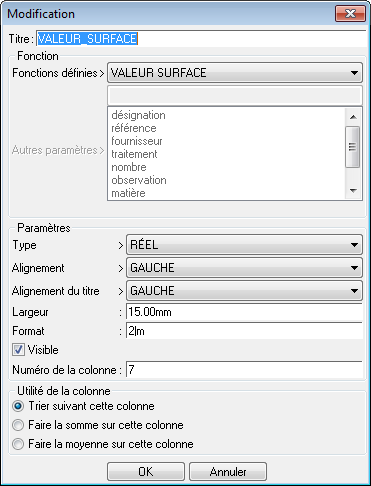Image resolution: width=371 pixels, height=486 pixels.
Task: Click the parameter list scroll up arrow
Action: tap(353, 117)
